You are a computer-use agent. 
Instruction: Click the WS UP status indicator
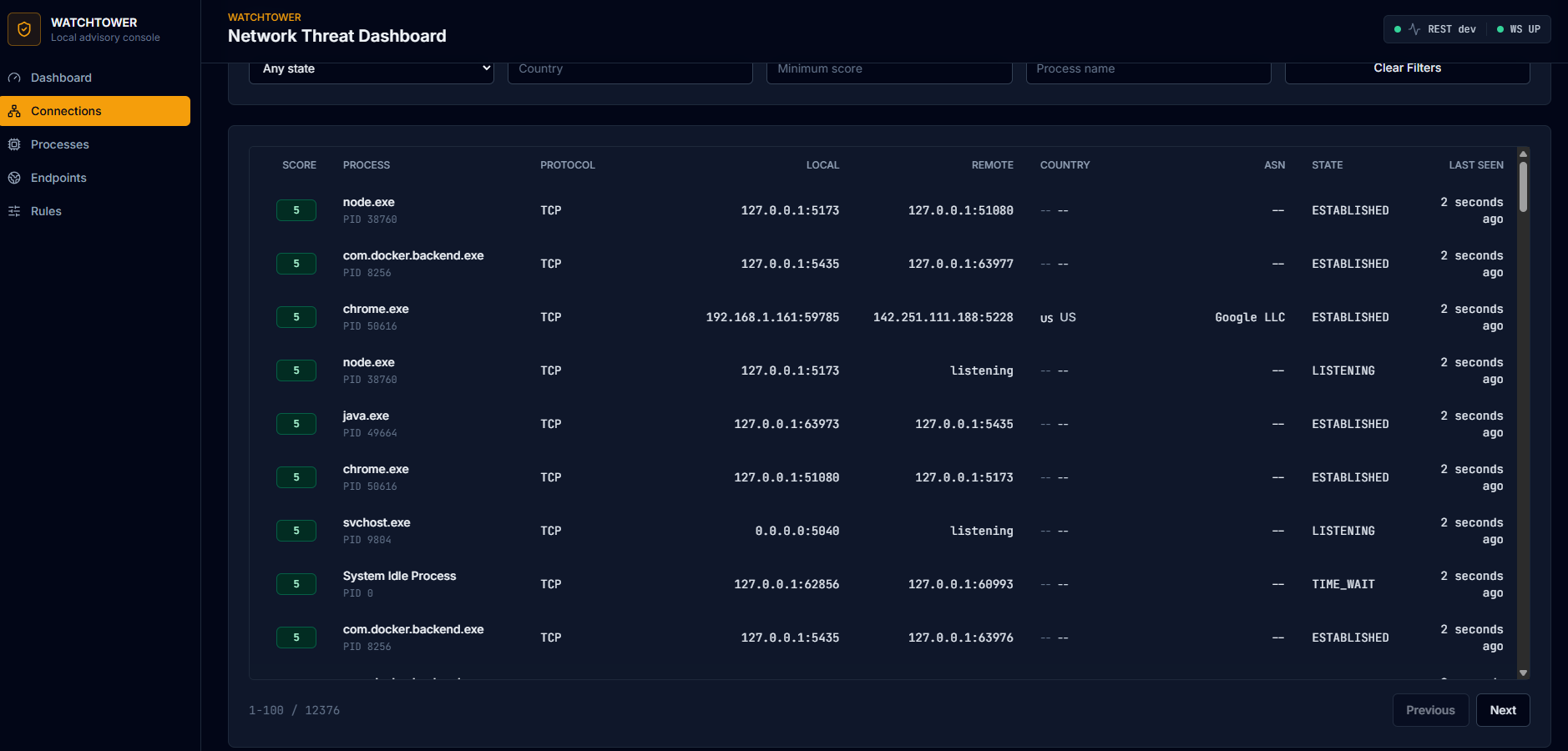pyautogui.click(x=1519, y=29)
